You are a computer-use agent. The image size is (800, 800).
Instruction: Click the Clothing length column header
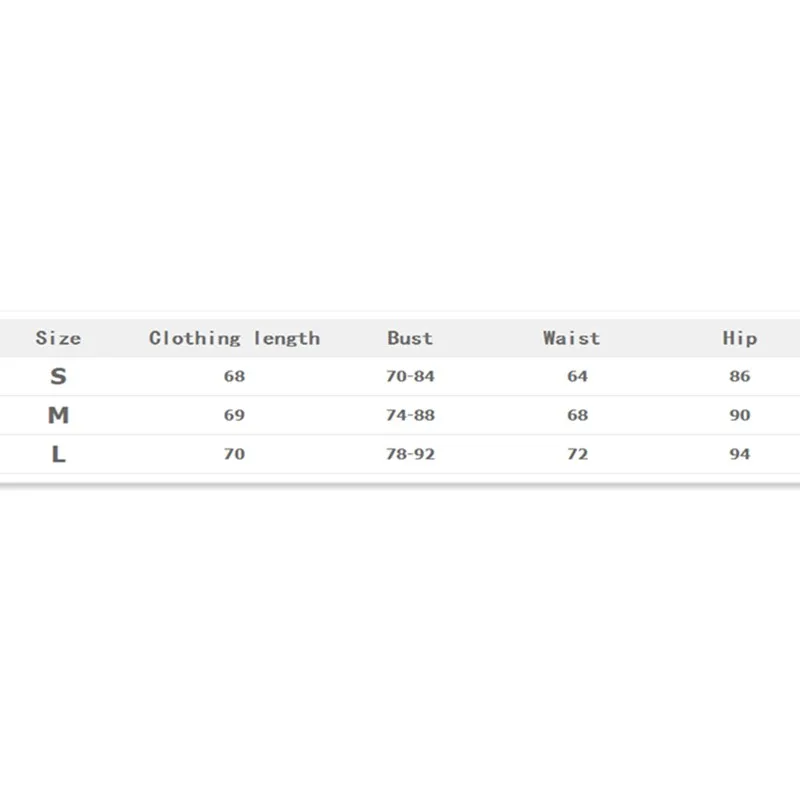234,338
